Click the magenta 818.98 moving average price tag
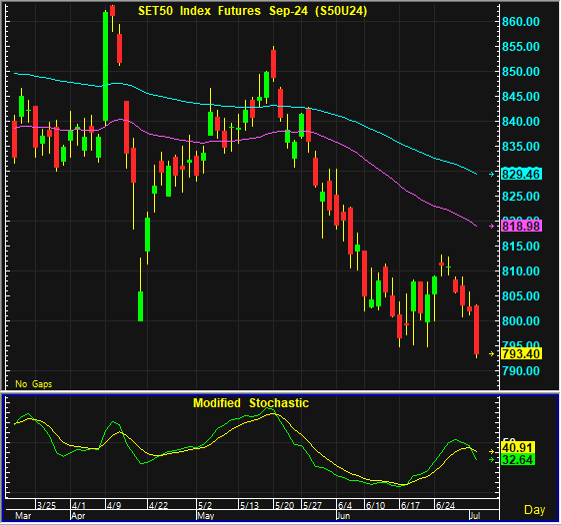 [521, 226]
